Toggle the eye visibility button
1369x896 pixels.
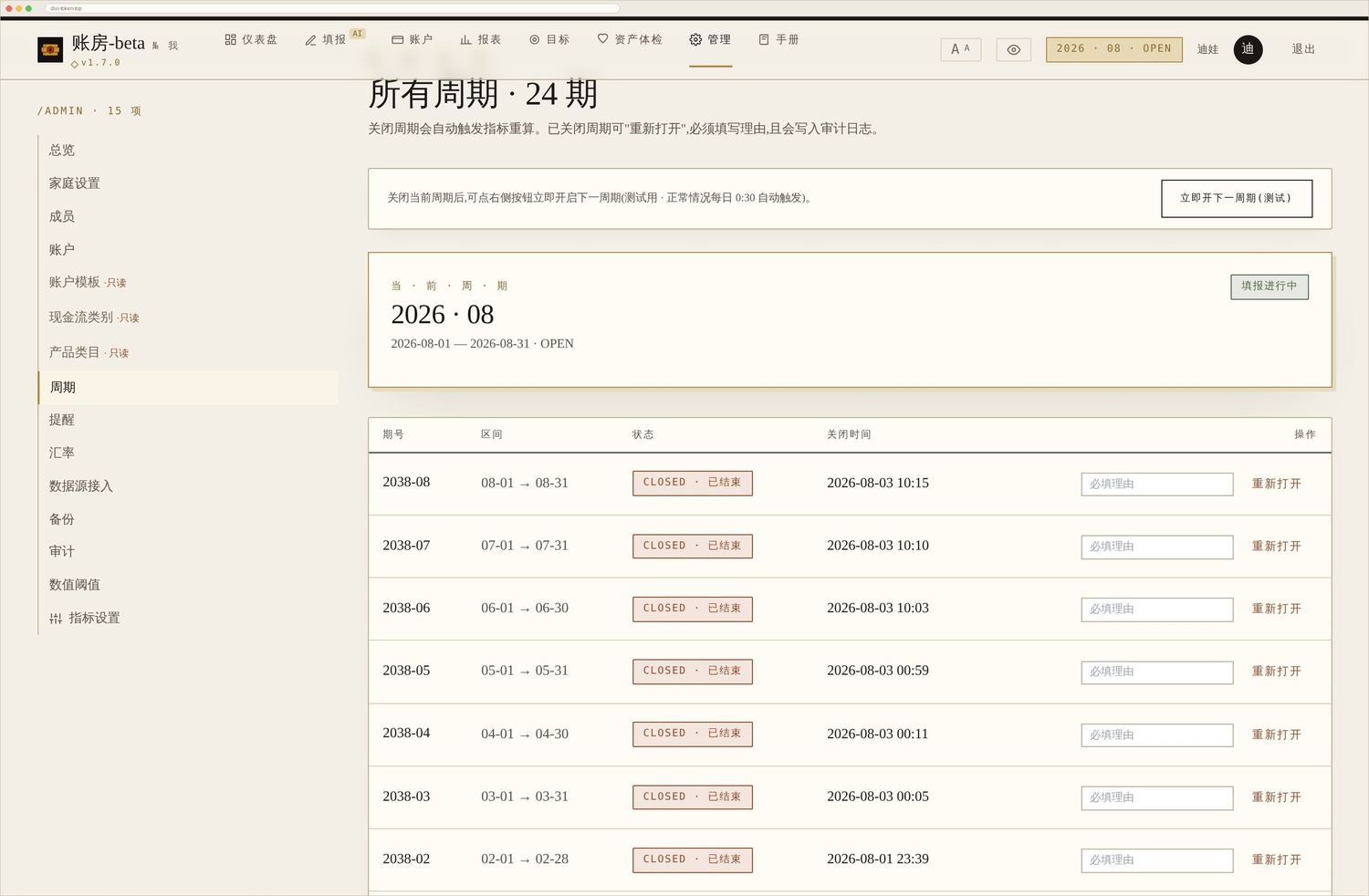[1013, 49]
